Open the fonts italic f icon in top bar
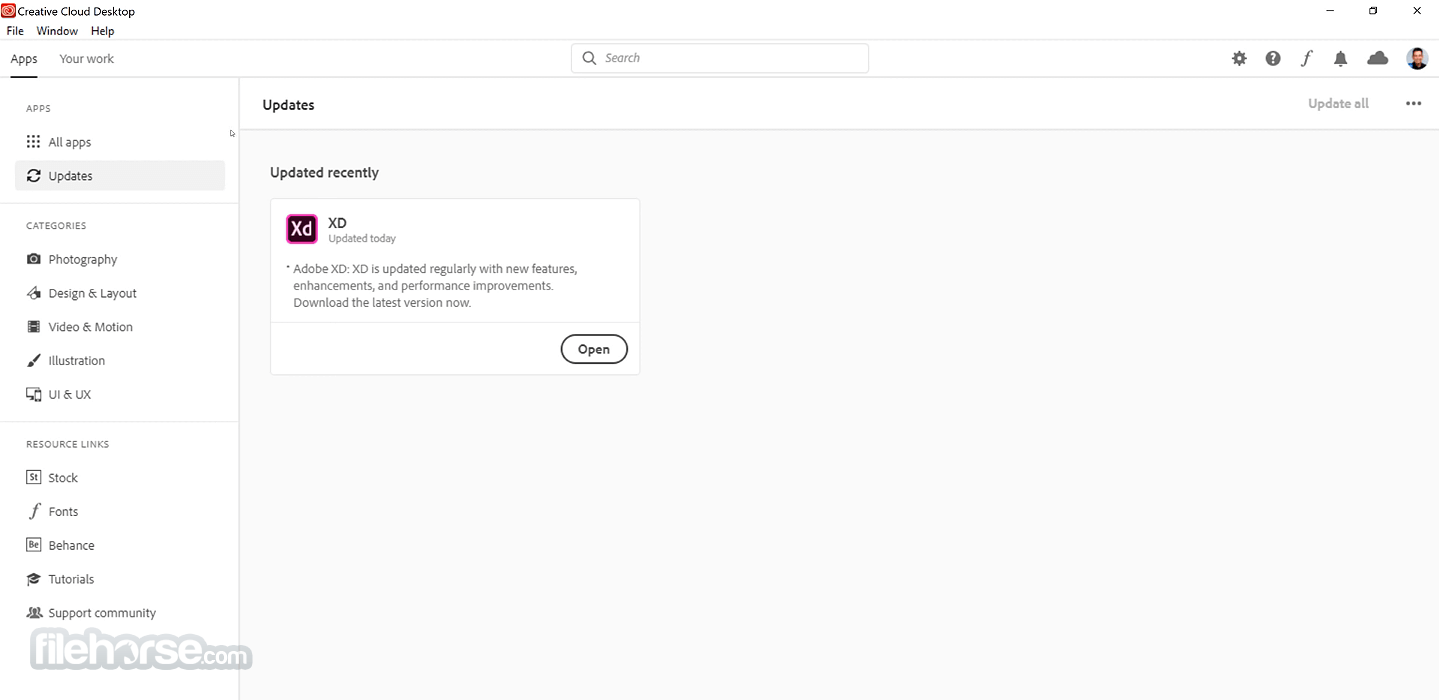This screenshot has width=1439, height=700. pos(1306,59)
